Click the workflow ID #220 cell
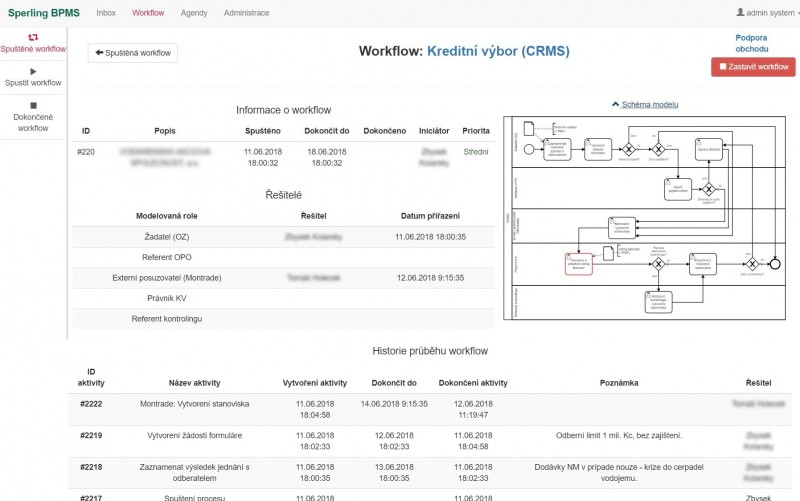Image resolution: width=800 pixels, height=501 pixels. tap(86, 152)
